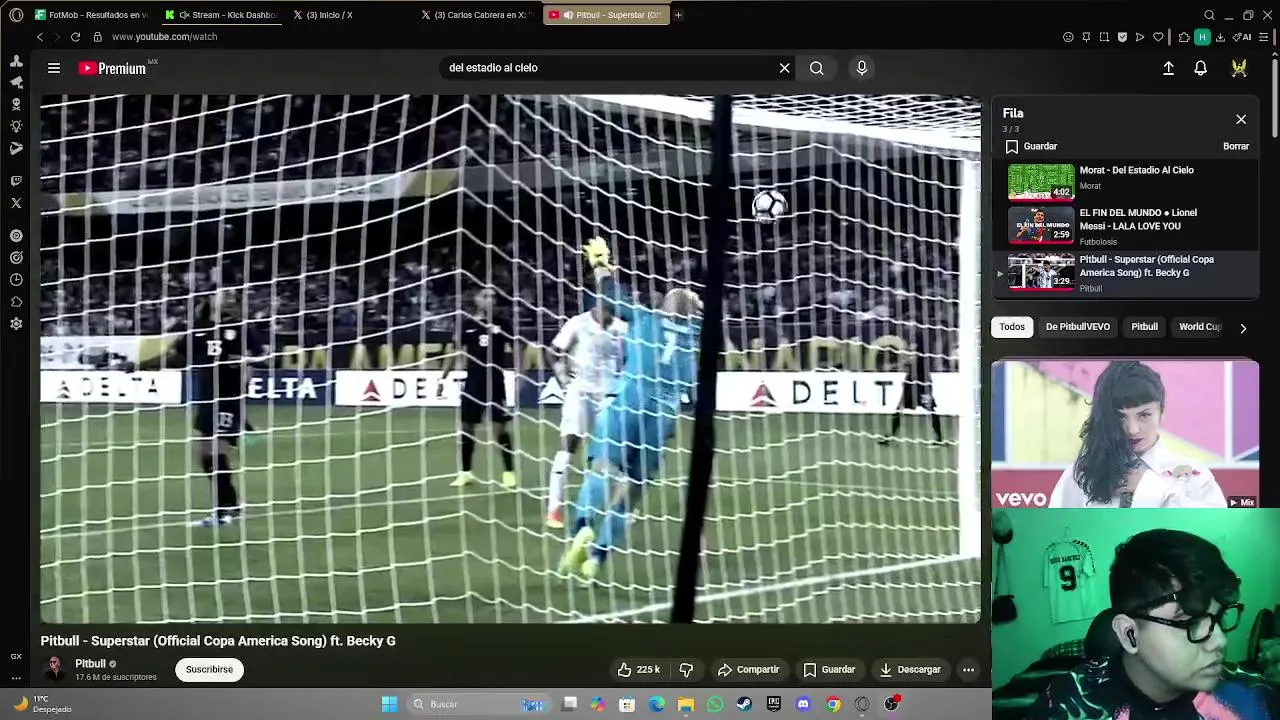The width and height of the screenshot is (1280, 720).
Task: Switch to Carlos Cabrera en X tab
Action: click(478, 15)
